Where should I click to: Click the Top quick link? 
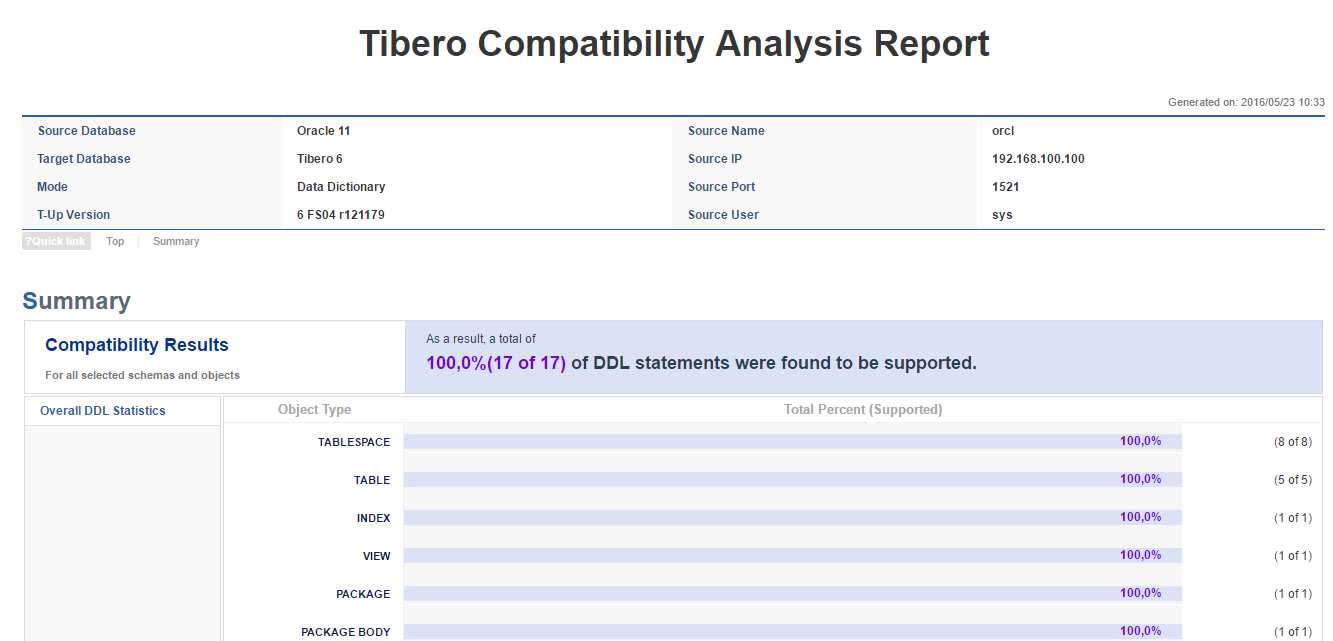(114, 240)
